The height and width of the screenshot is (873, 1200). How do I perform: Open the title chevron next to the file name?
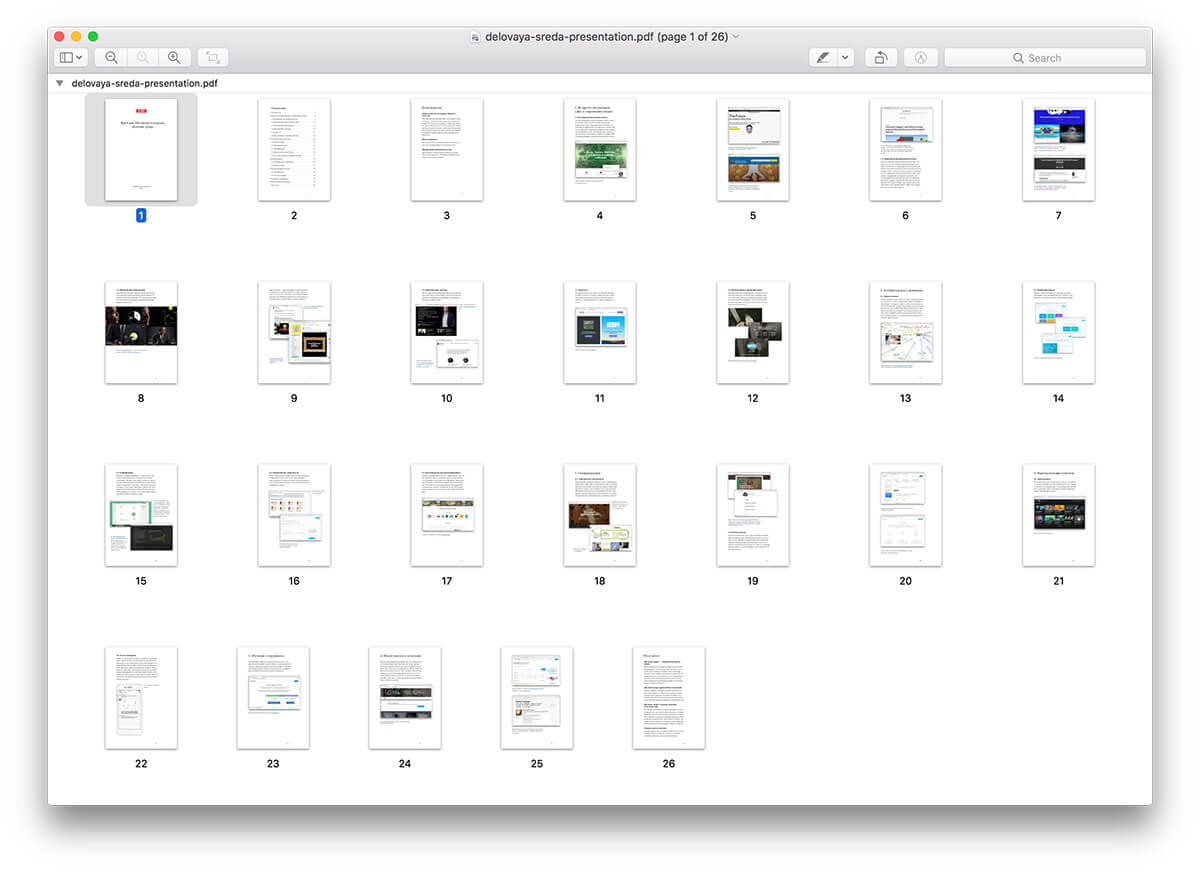pyautogui.click(x=737, y=36)
